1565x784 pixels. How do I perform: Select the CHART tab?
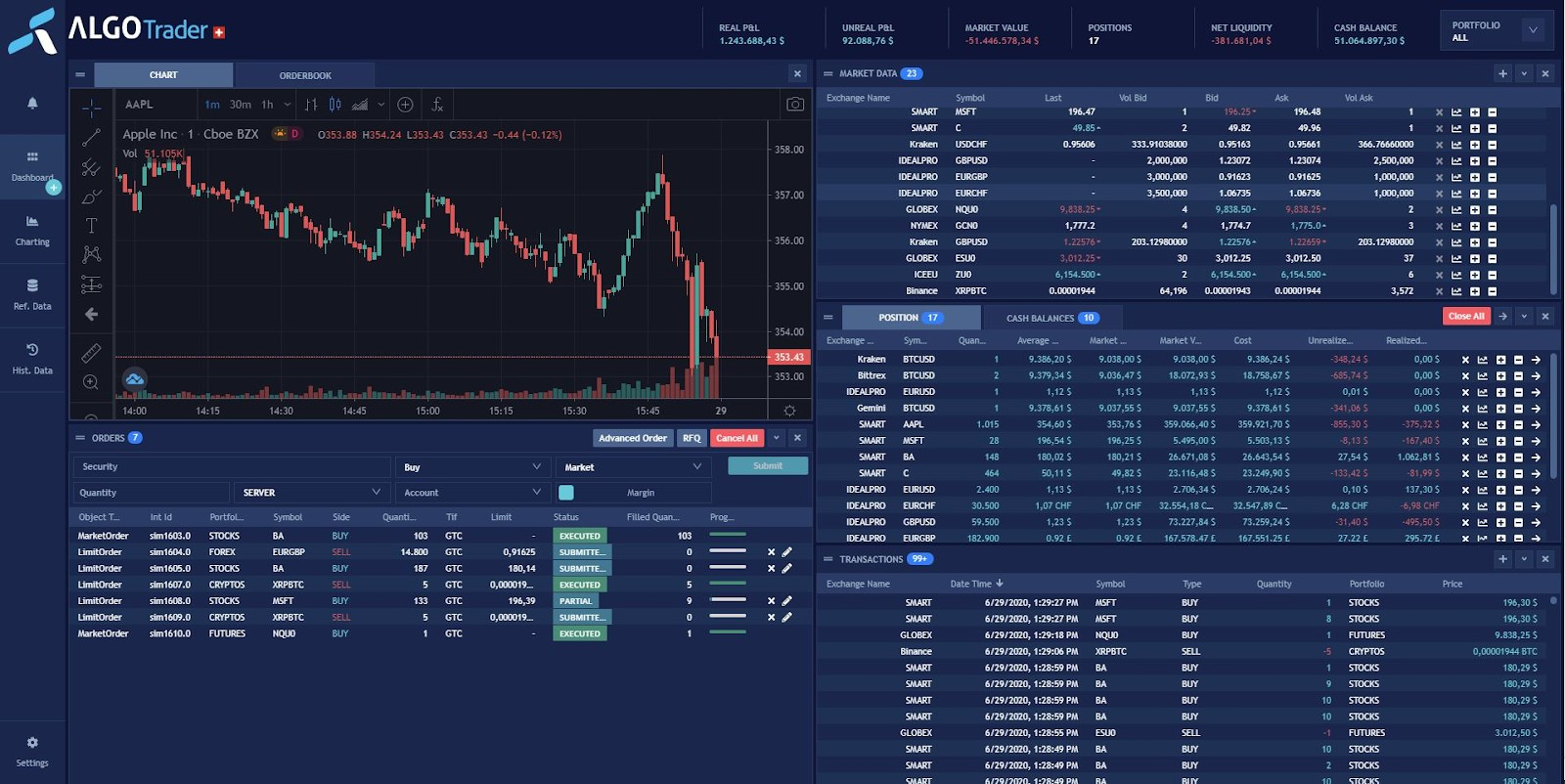[x=163, y=75]
